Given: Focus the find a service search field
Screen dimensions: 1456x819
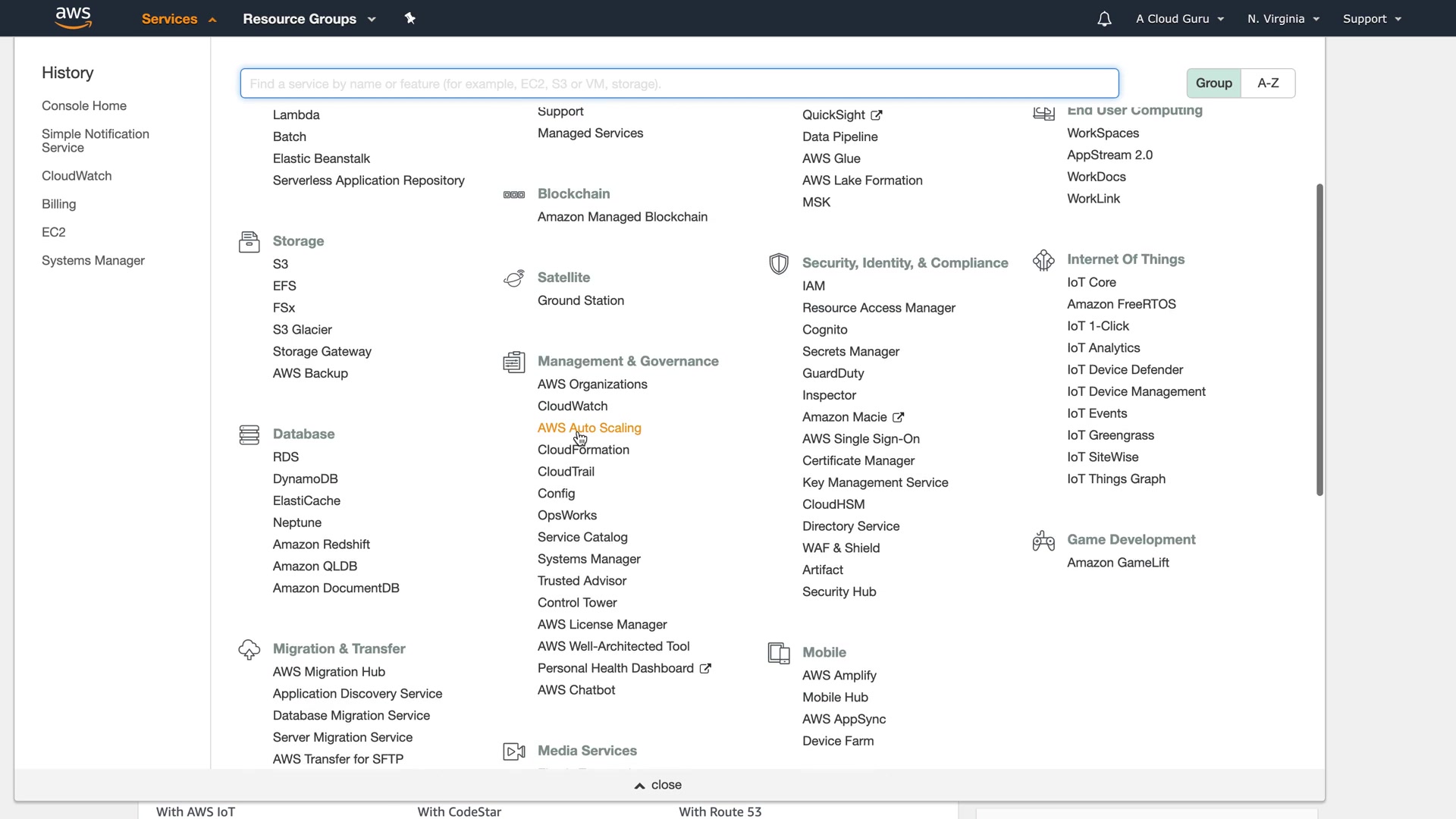Looking at the screenshot, I should click(679, 83).
